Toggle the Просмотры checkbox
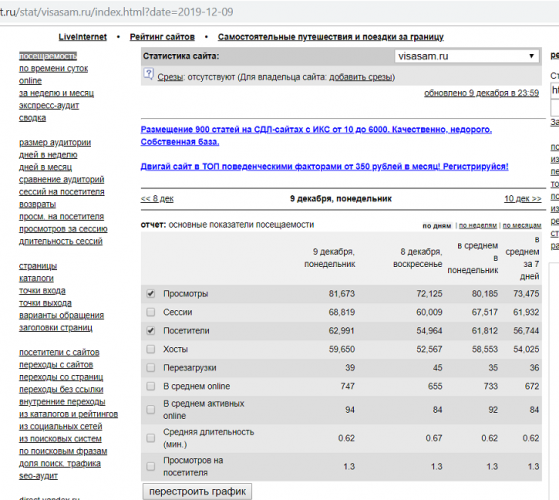This screenshot has height=500, width=559. 151,294
